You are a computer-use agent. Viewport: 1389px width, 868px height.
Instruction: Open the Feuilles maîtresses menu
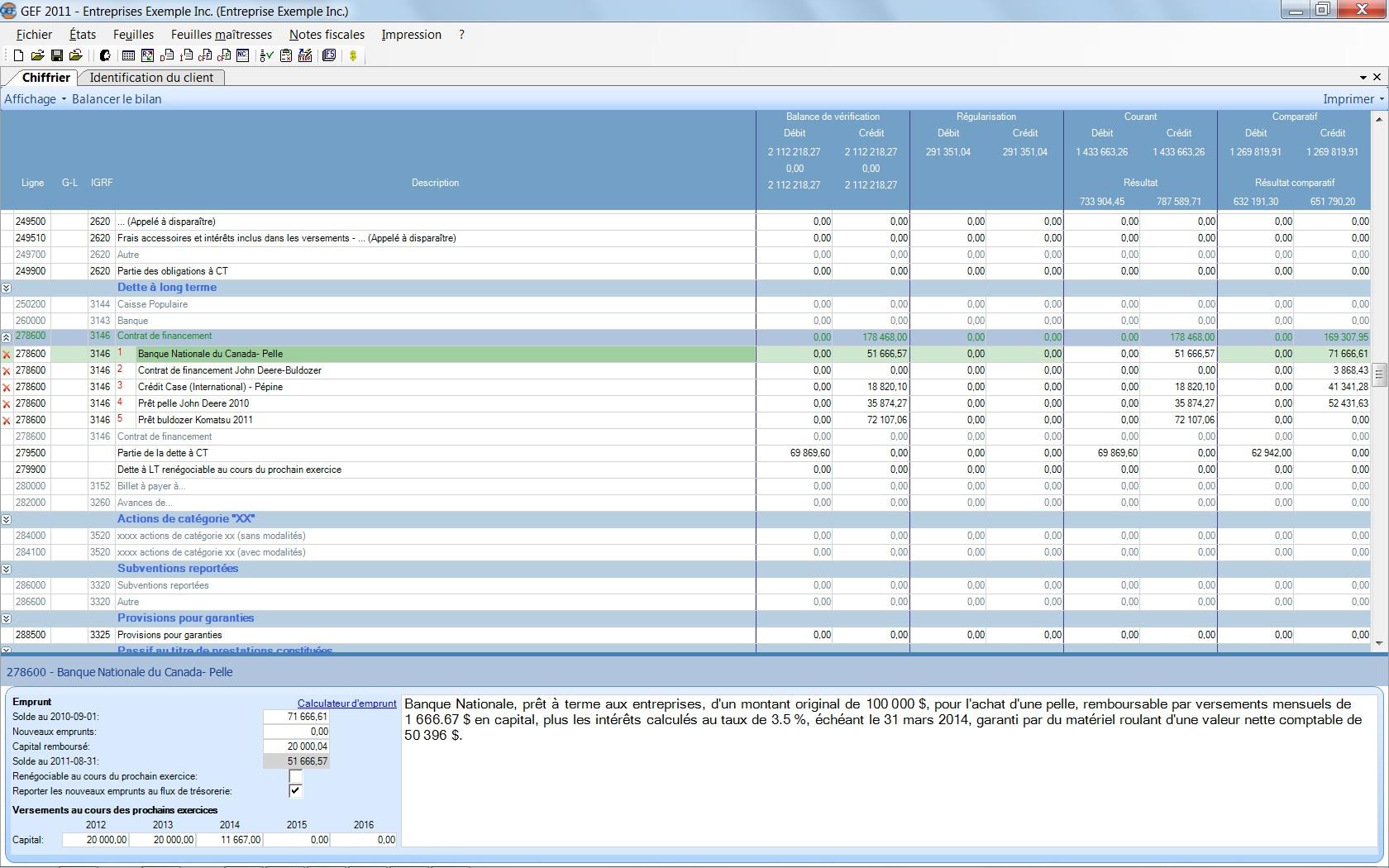tap(221, 35)
